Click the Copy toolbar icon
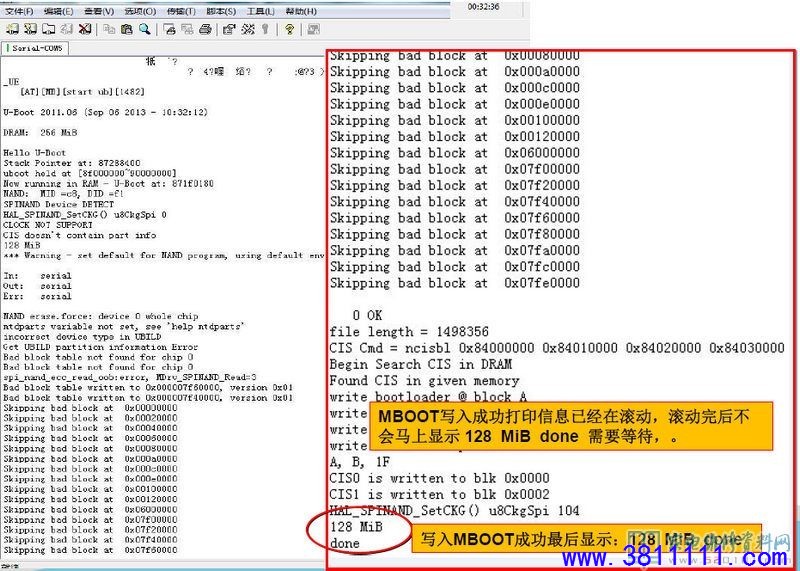The width and height of the screenshot is (800, 571). point(109,29)
